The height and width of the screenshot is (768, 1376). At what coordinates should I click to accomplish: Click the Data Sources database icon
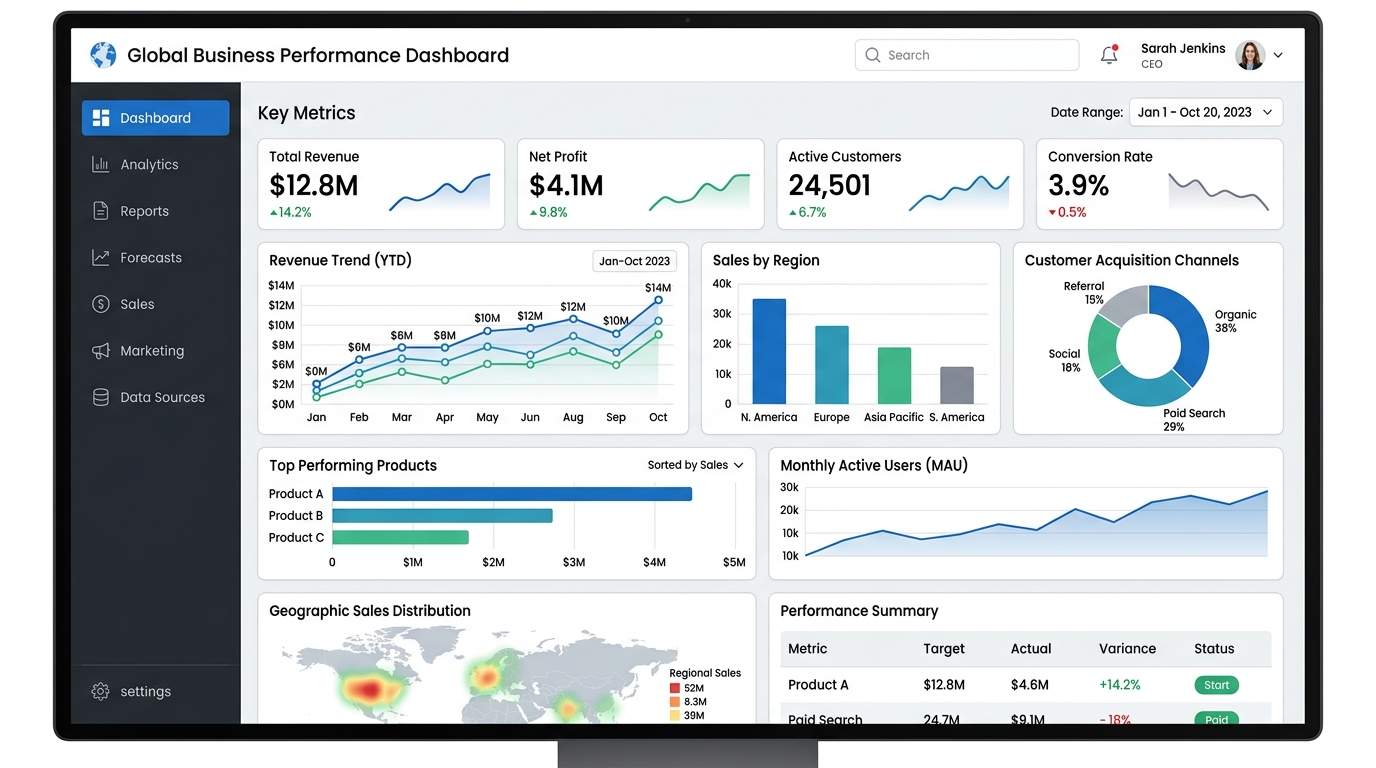(x=101, y=397)
